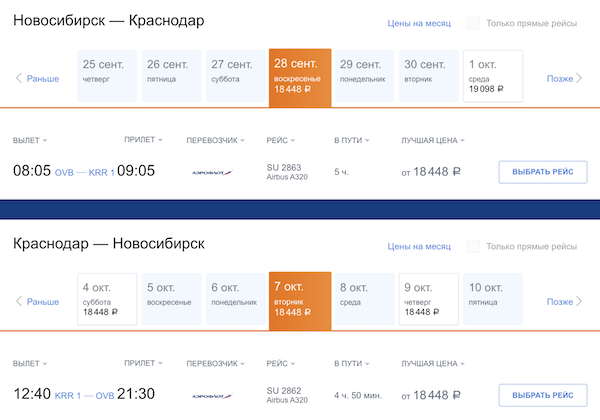Click left arrow 'Раньше' in Novosibirsk–Krasnodar dates
This screenshot has width=600, height=420.
[x=37, y=79]
